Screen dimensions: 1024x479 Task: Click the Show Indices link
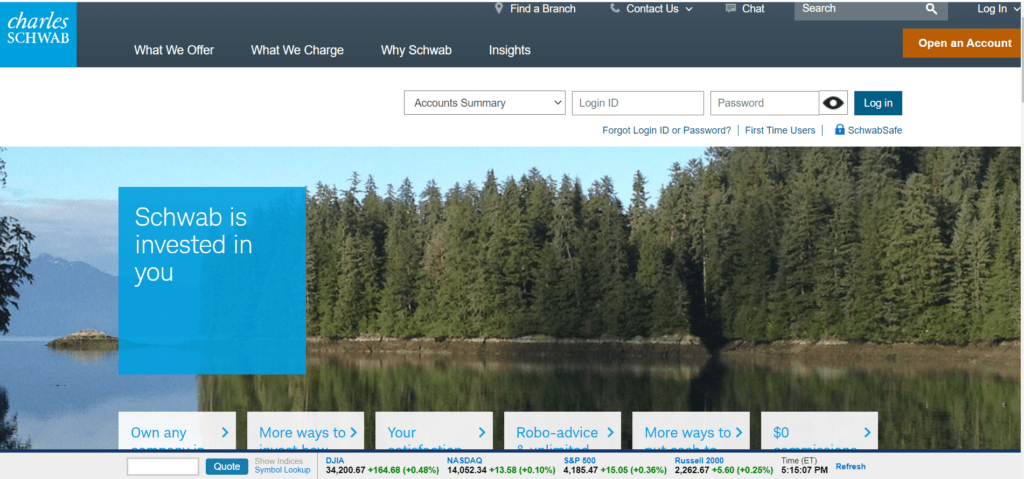[x=279, y=461]
